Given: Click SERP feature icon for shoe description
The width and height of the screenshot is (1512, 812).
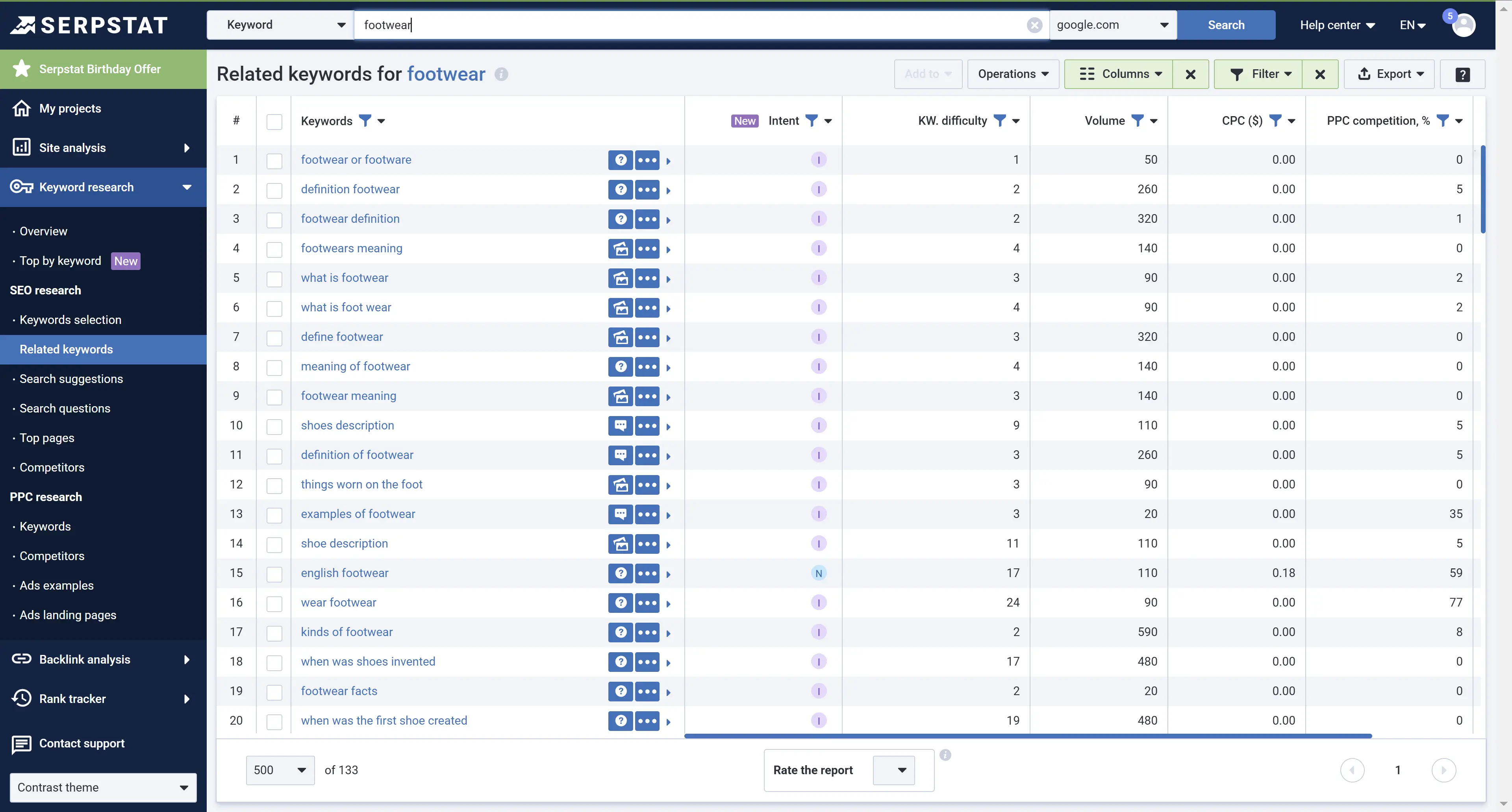Looking at the screenshot, I should [621, 543].
